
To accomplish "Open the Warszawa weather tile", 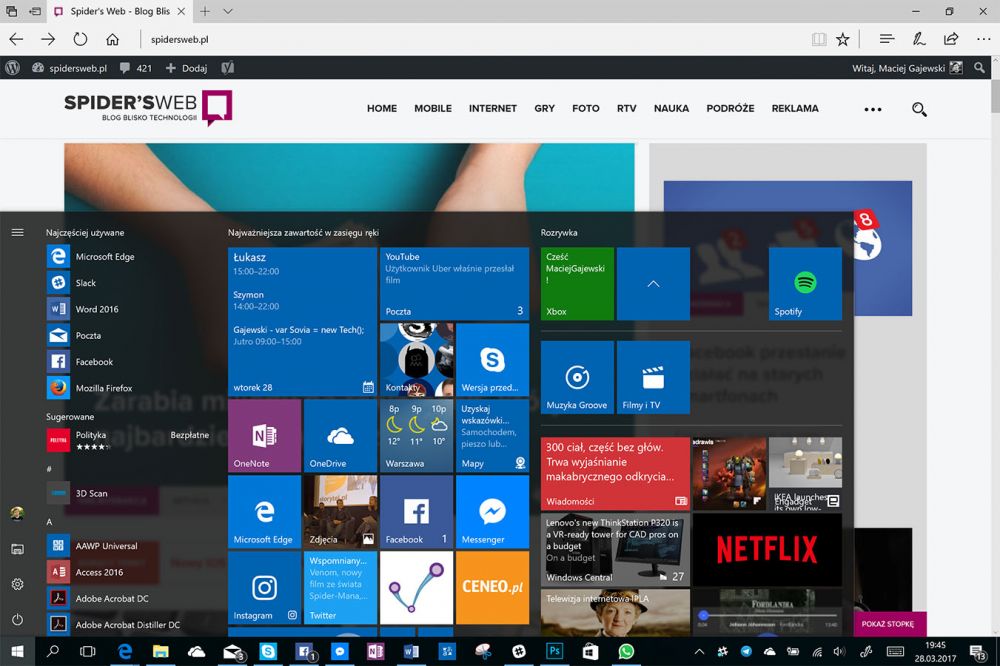I will (x=416, y=436).
